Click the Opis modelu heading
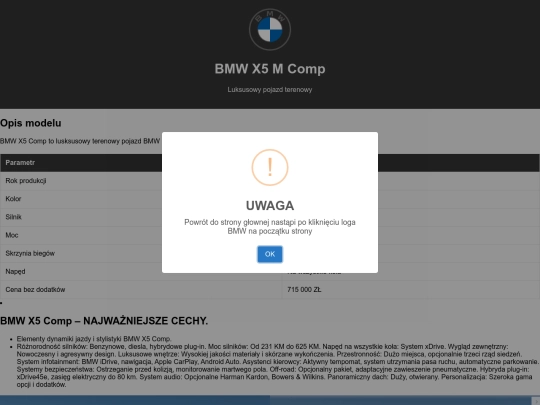This screenshot has height=405, width=540. (31, 123)
